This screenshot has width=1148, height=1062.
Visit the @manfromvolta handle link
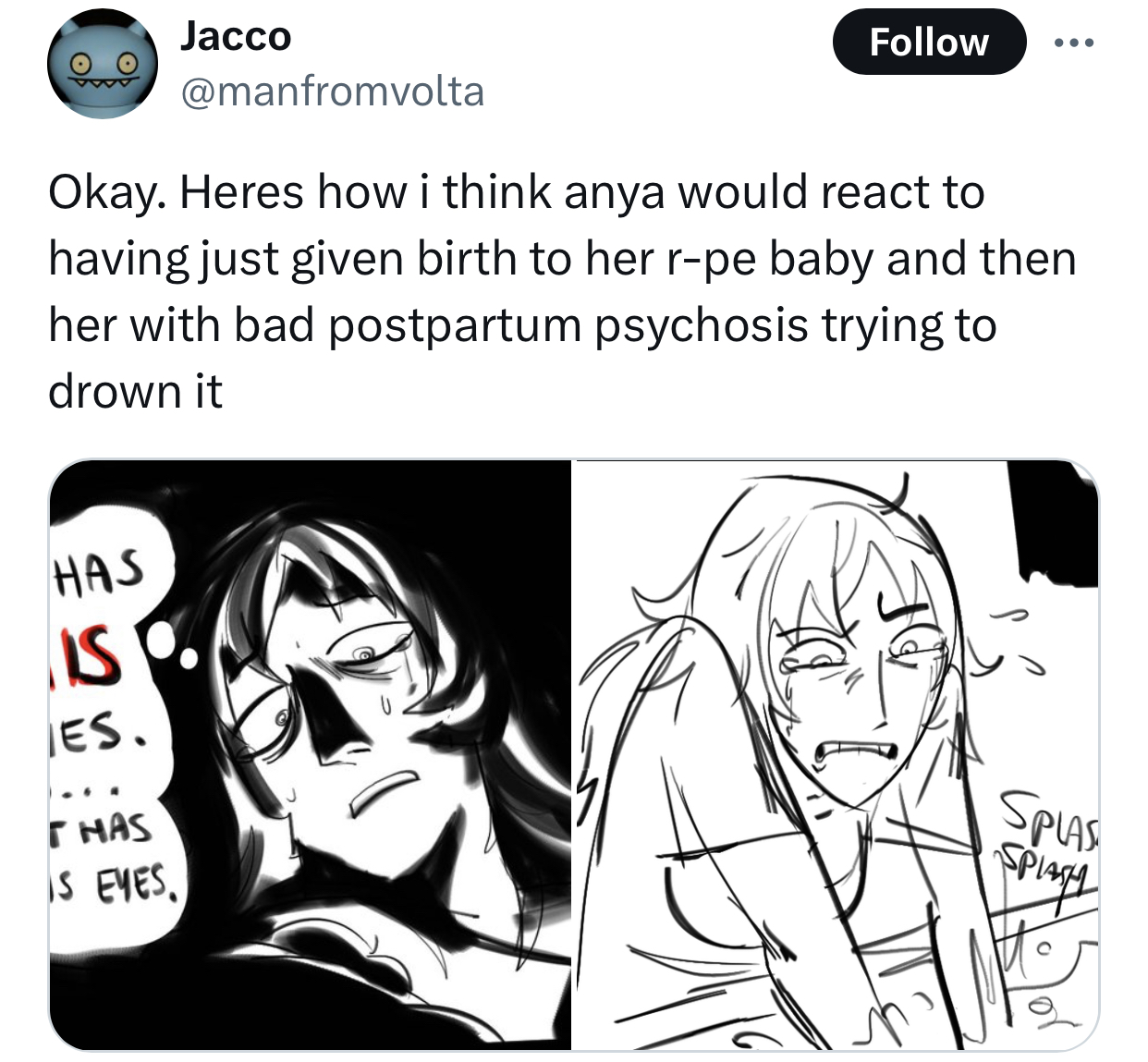click(333, 92)
